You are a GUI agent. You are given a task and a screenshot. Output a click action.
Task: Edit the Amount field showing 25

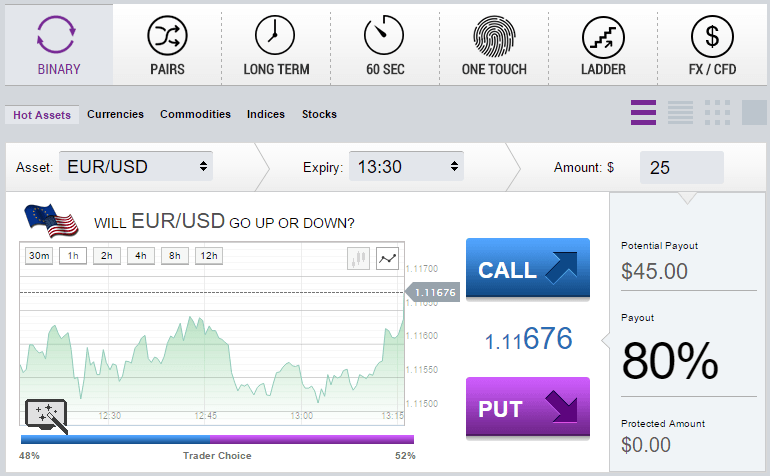(x=682, y=168)
